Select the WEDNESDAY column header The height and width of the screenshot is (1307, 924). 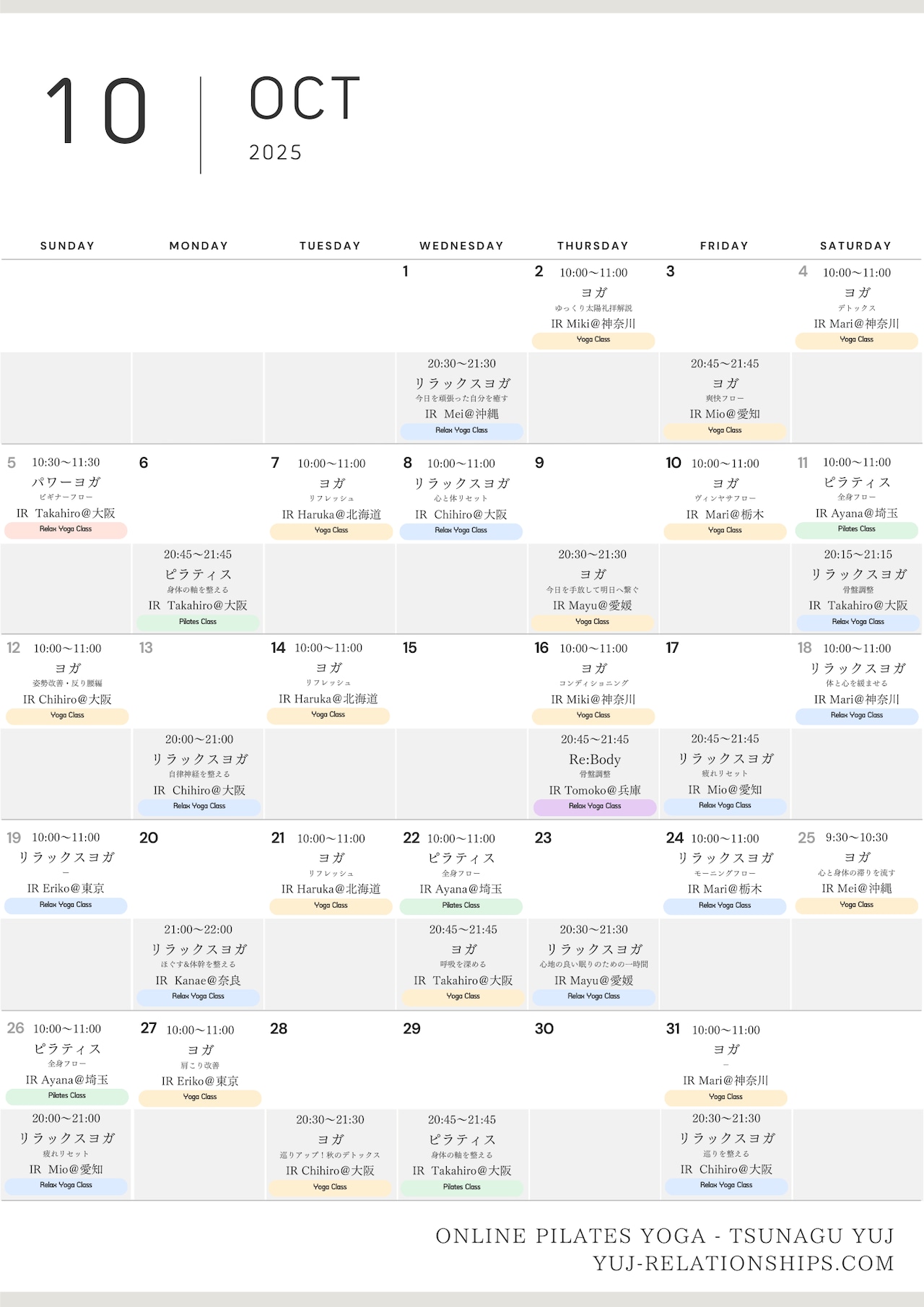(461, 246)
